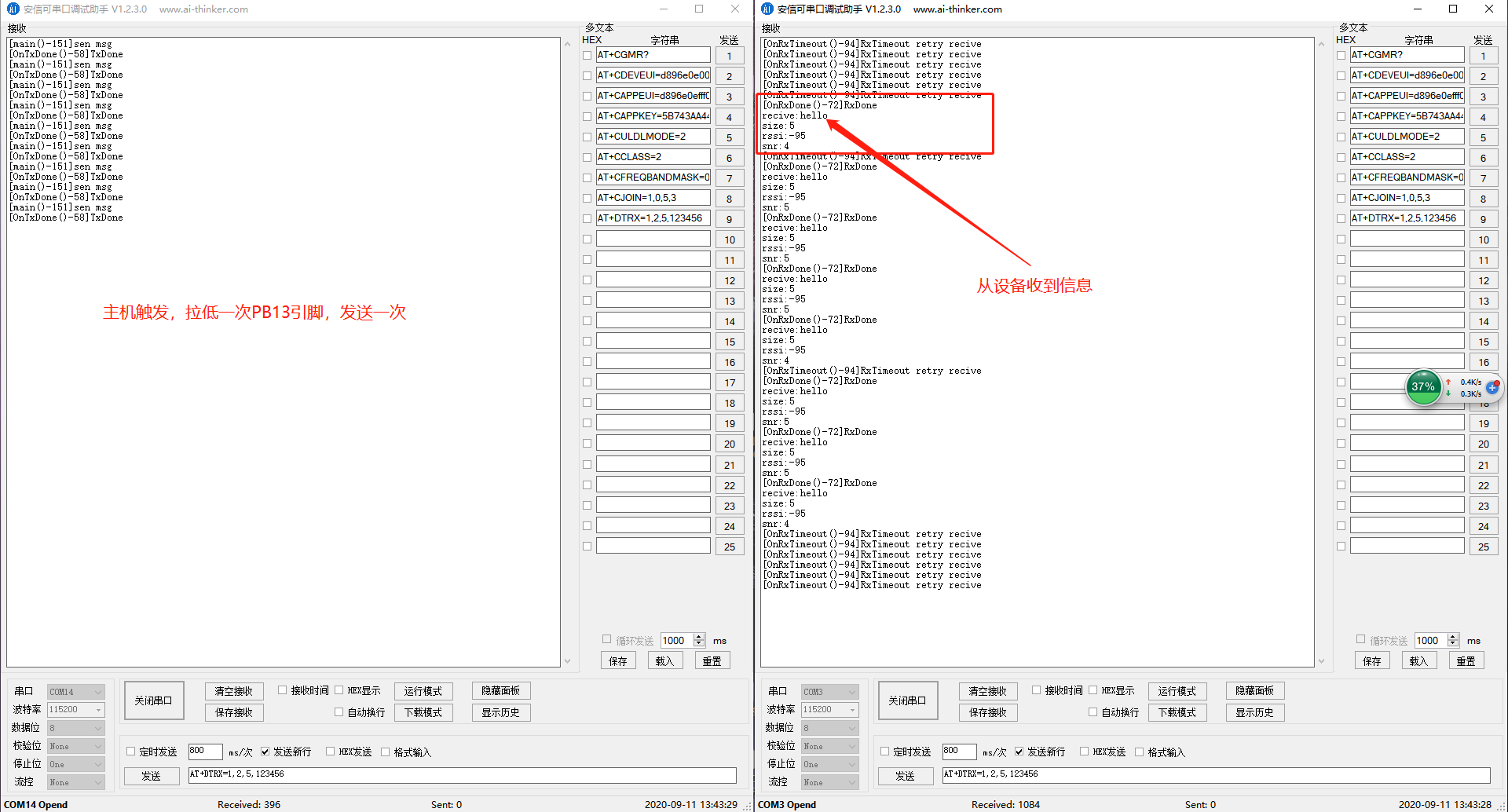Enable 循环发送 loop sending in left panel
1508x812 pixels.
pos(606,639)
